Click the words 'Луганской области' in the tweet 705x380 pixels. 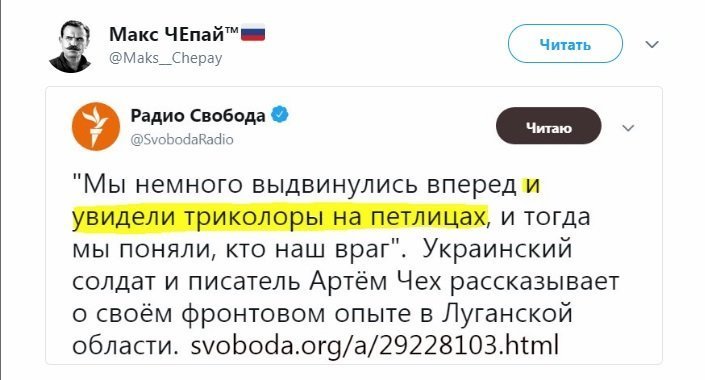point(322,329)
